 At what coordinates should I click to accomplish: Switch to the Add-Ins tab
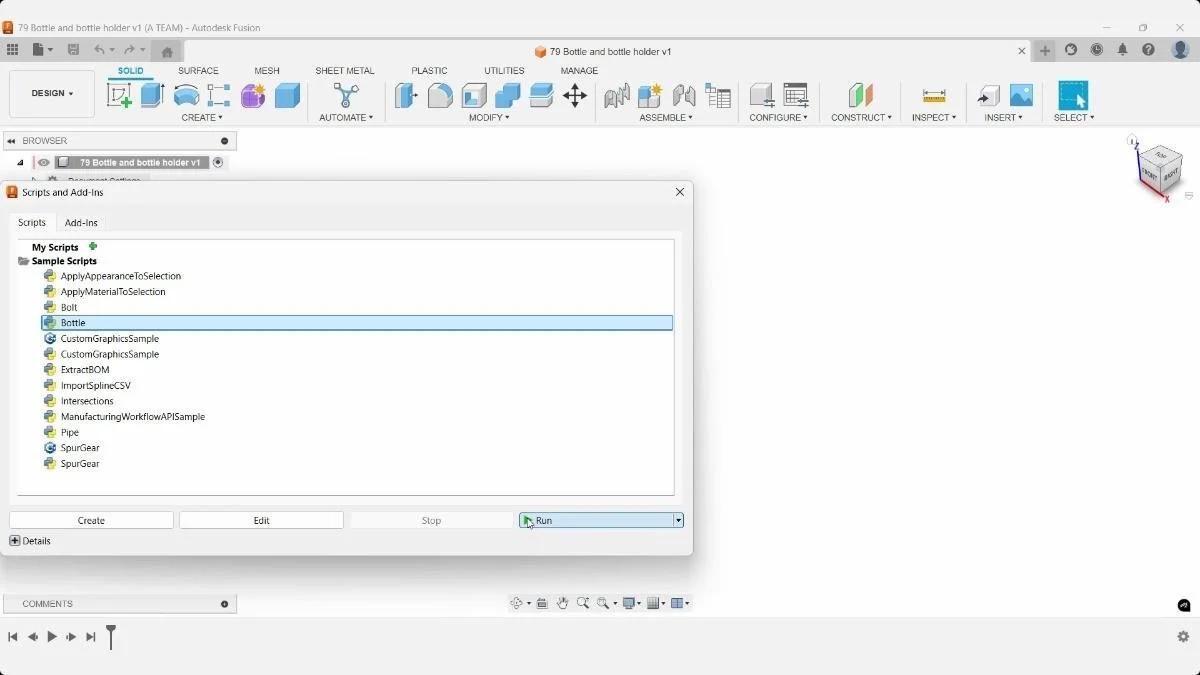(x=81, y=223)
